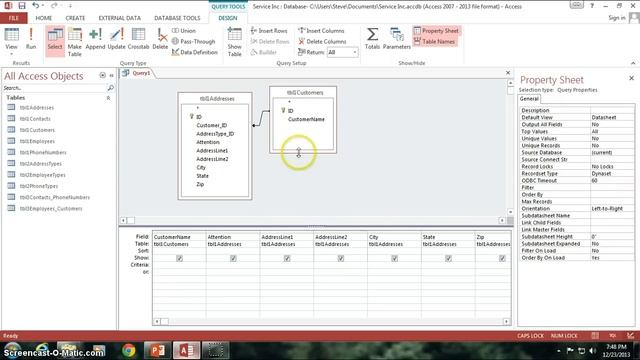Screen dimensions: 640x360
Task: Choose Select query type
Action: click(55, 40)
